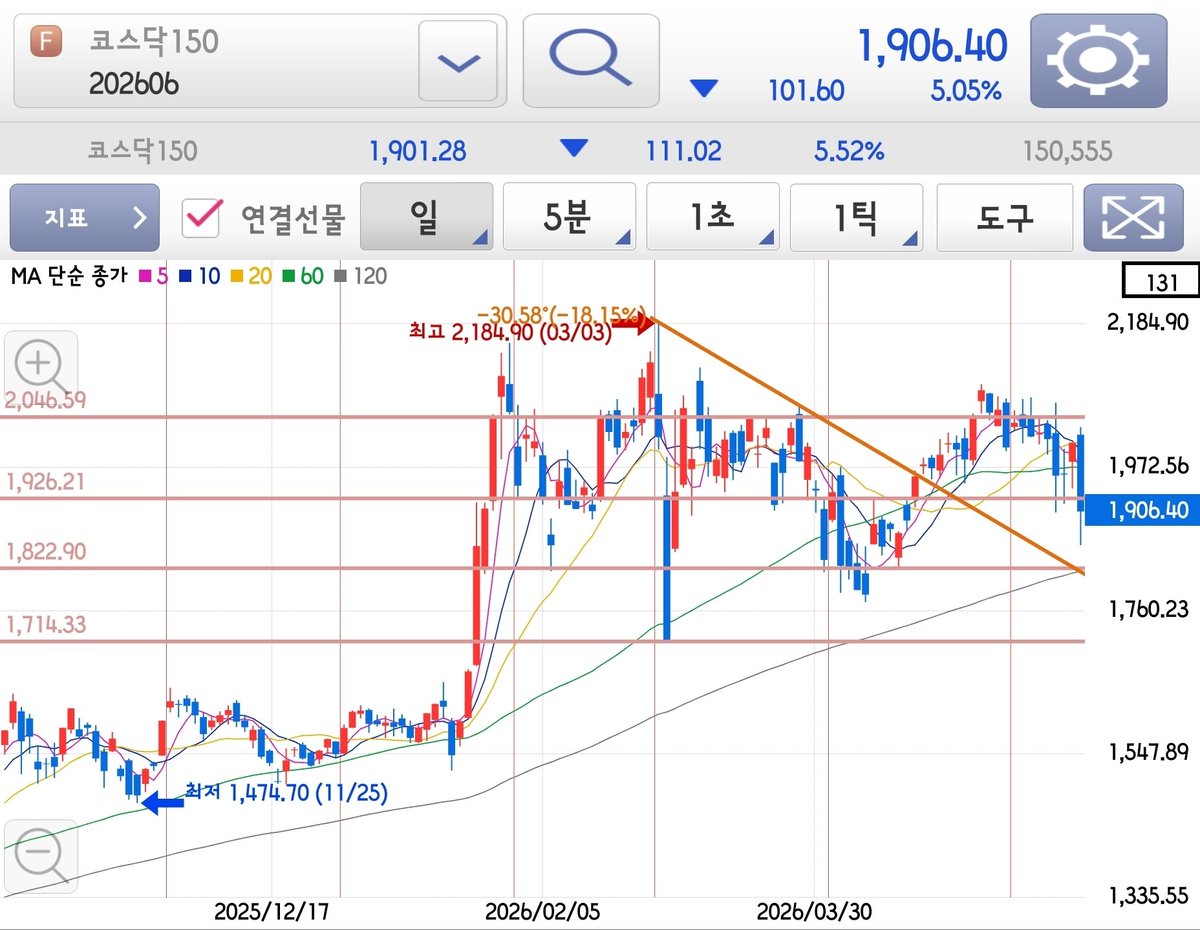Click the 1,822.90 horizontal line label

(x=45, y=552)
